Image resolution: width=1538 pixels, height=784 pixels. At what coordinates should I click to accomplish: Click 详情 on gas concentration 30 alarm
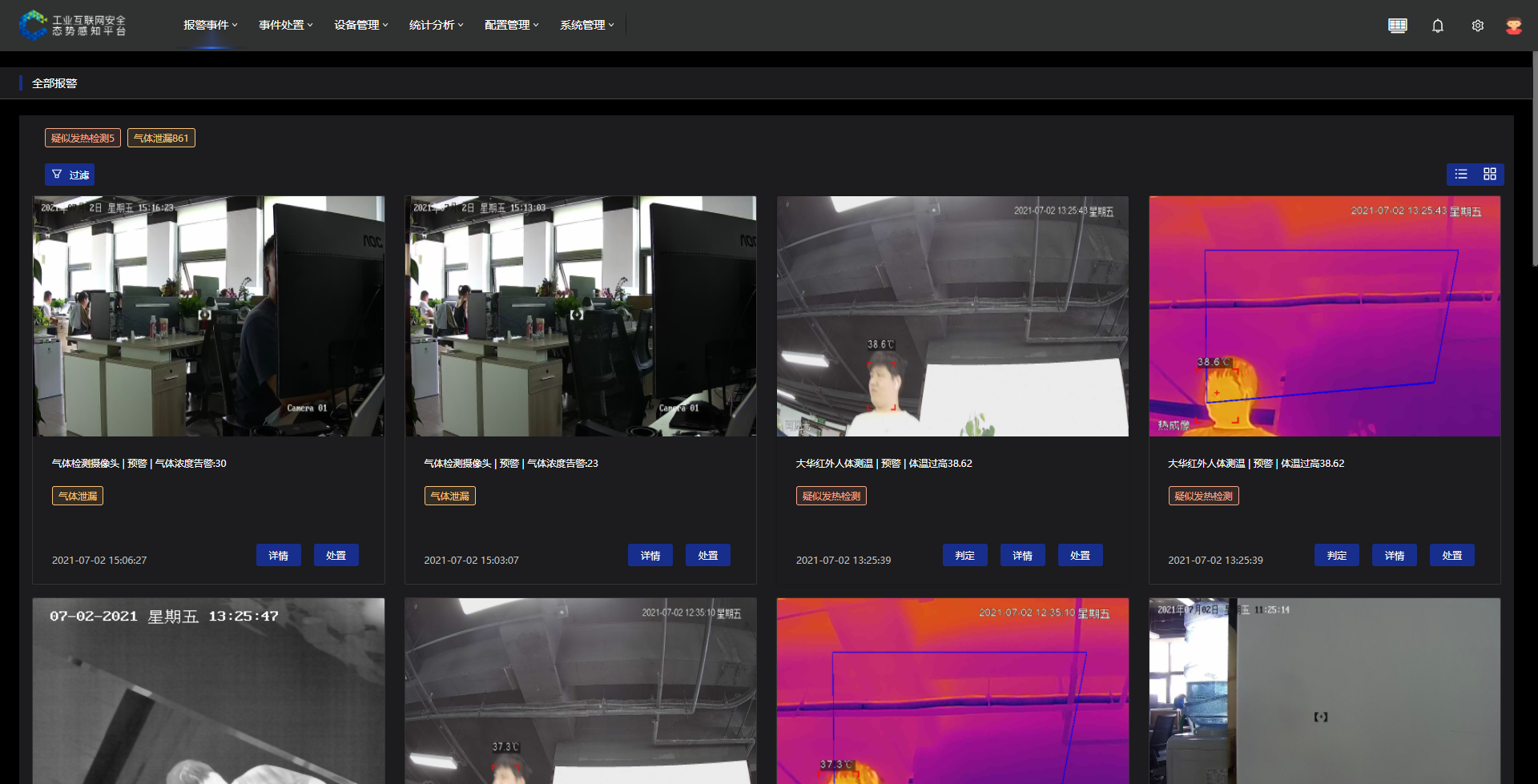pos(278,555)
